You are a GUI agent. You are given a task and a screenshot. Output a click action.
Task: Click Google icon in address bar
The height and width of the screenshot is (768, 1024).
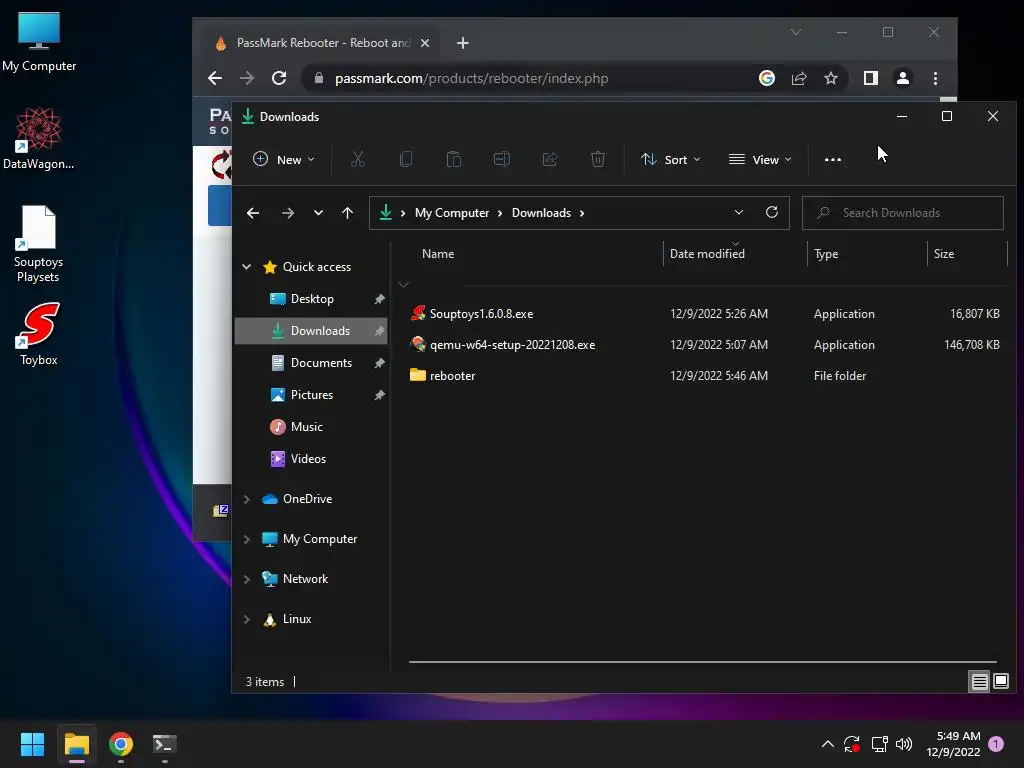click(767, 78)
